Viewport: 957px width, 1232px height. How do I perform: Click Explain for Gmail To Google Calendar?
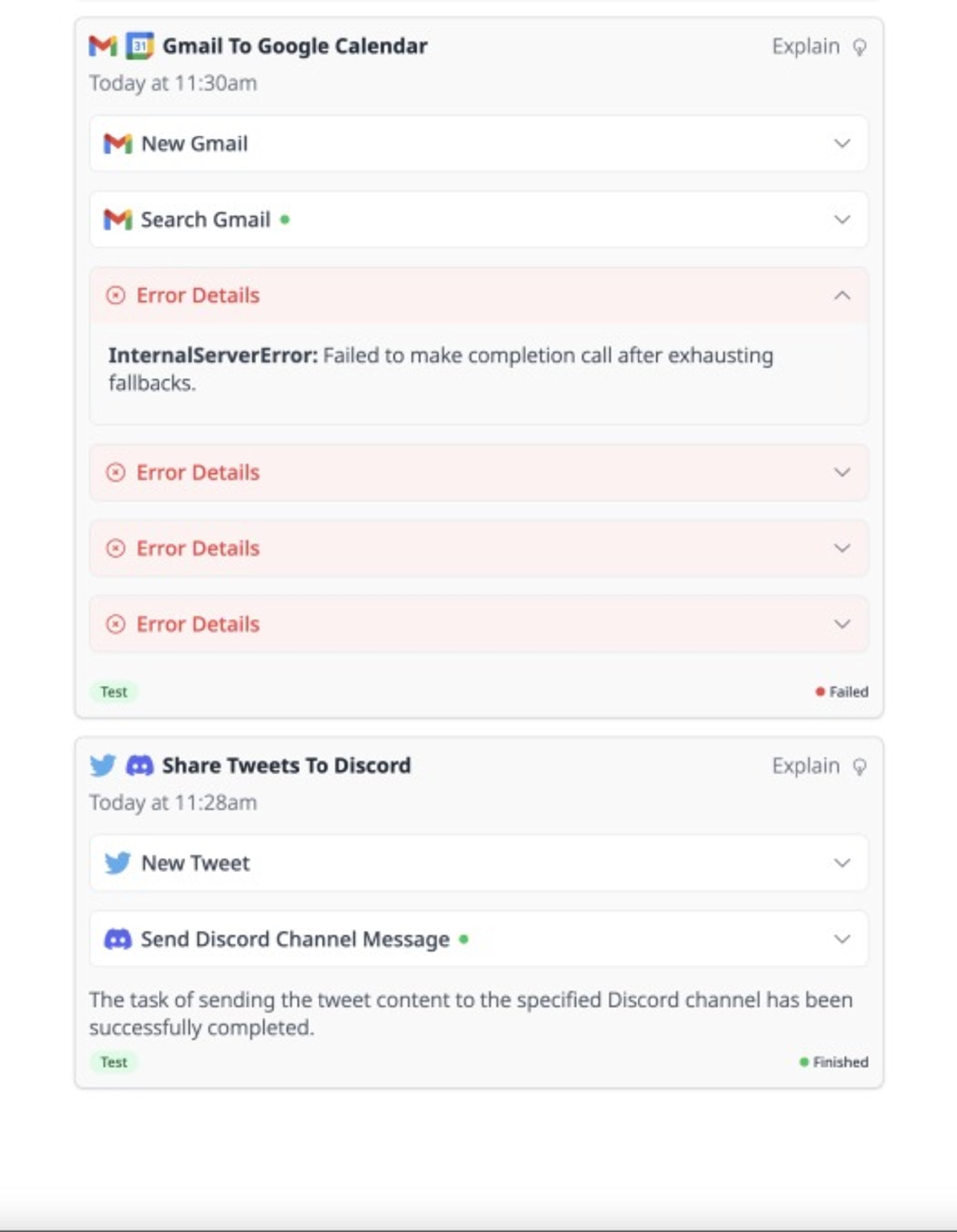click(x=805, y=47)
